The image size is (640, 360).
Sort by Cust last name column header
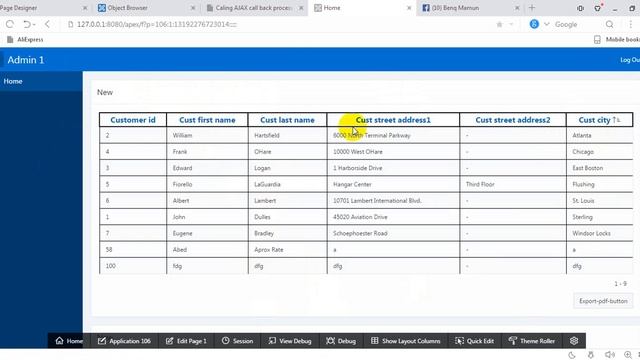pos(287,120)
